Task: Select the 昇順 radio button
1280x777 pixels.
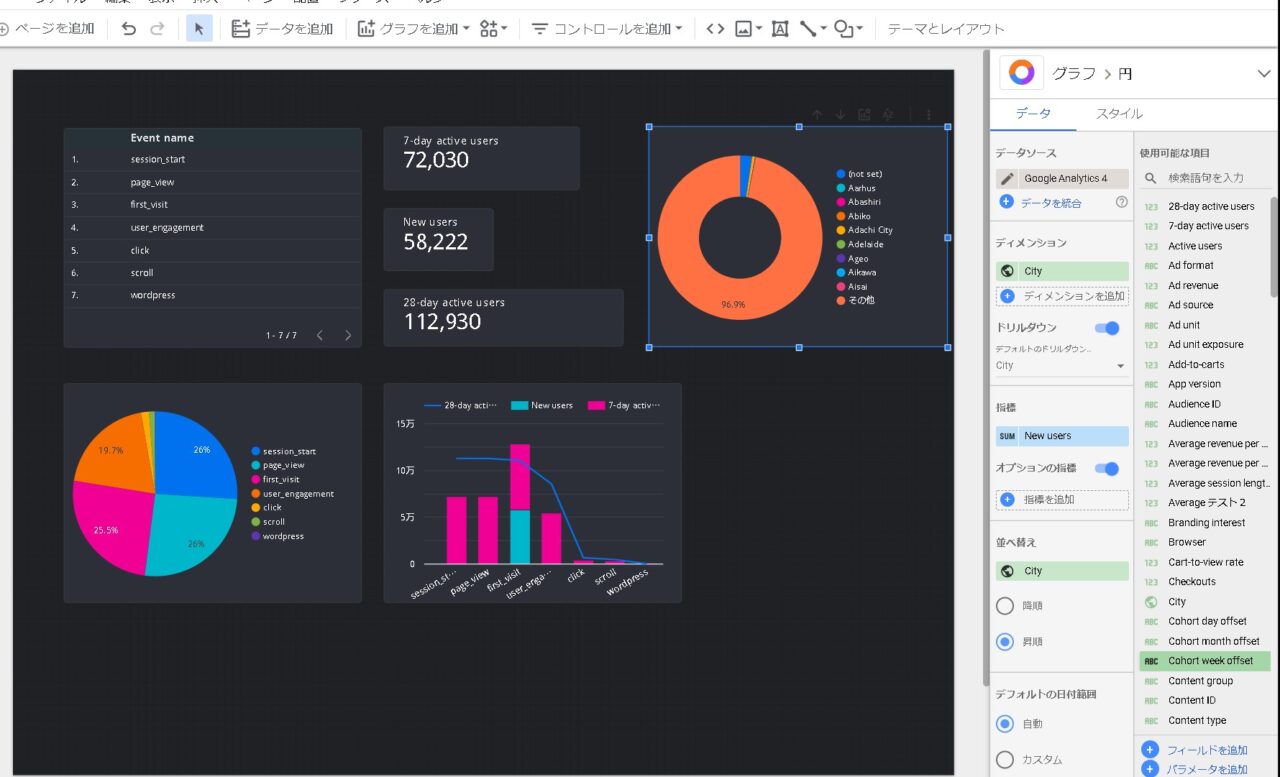Action: [x=1004, y=642]
